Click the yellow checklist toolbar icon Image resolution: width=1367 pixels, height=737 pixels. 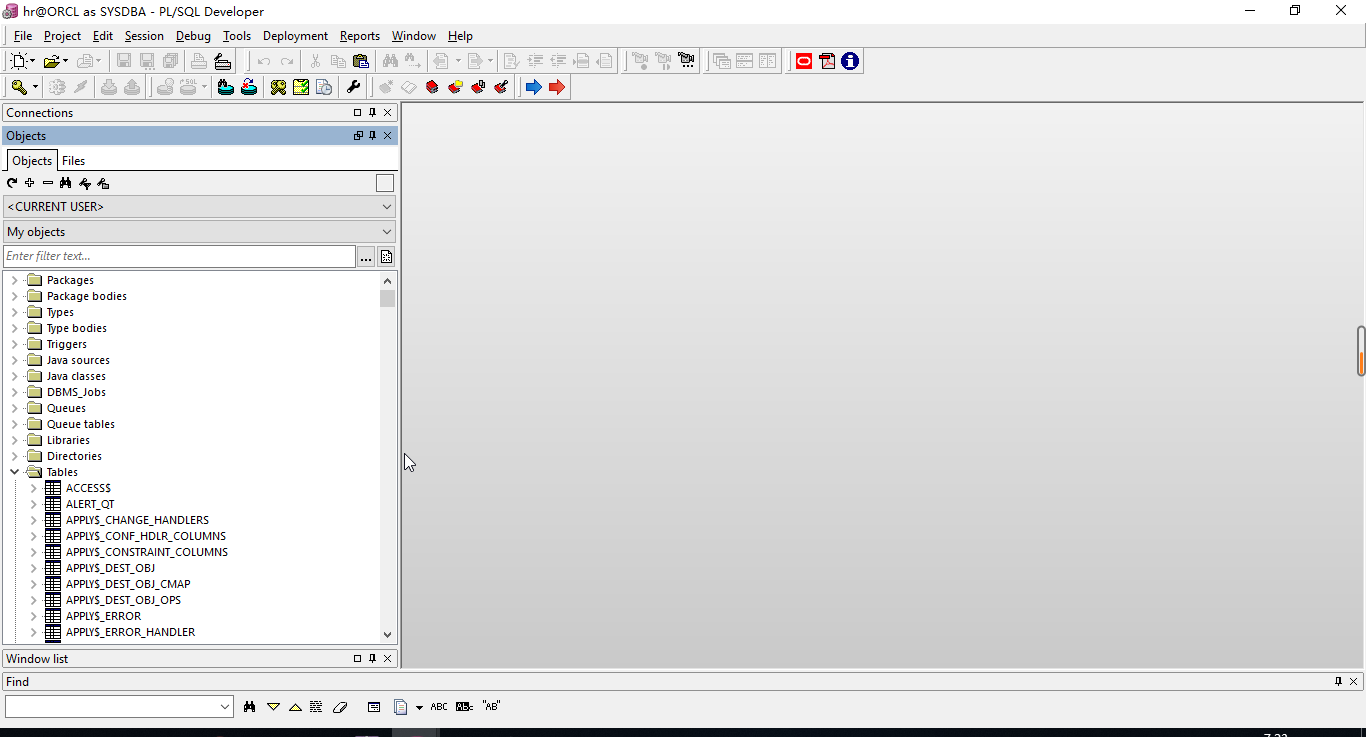pos(301,87)
